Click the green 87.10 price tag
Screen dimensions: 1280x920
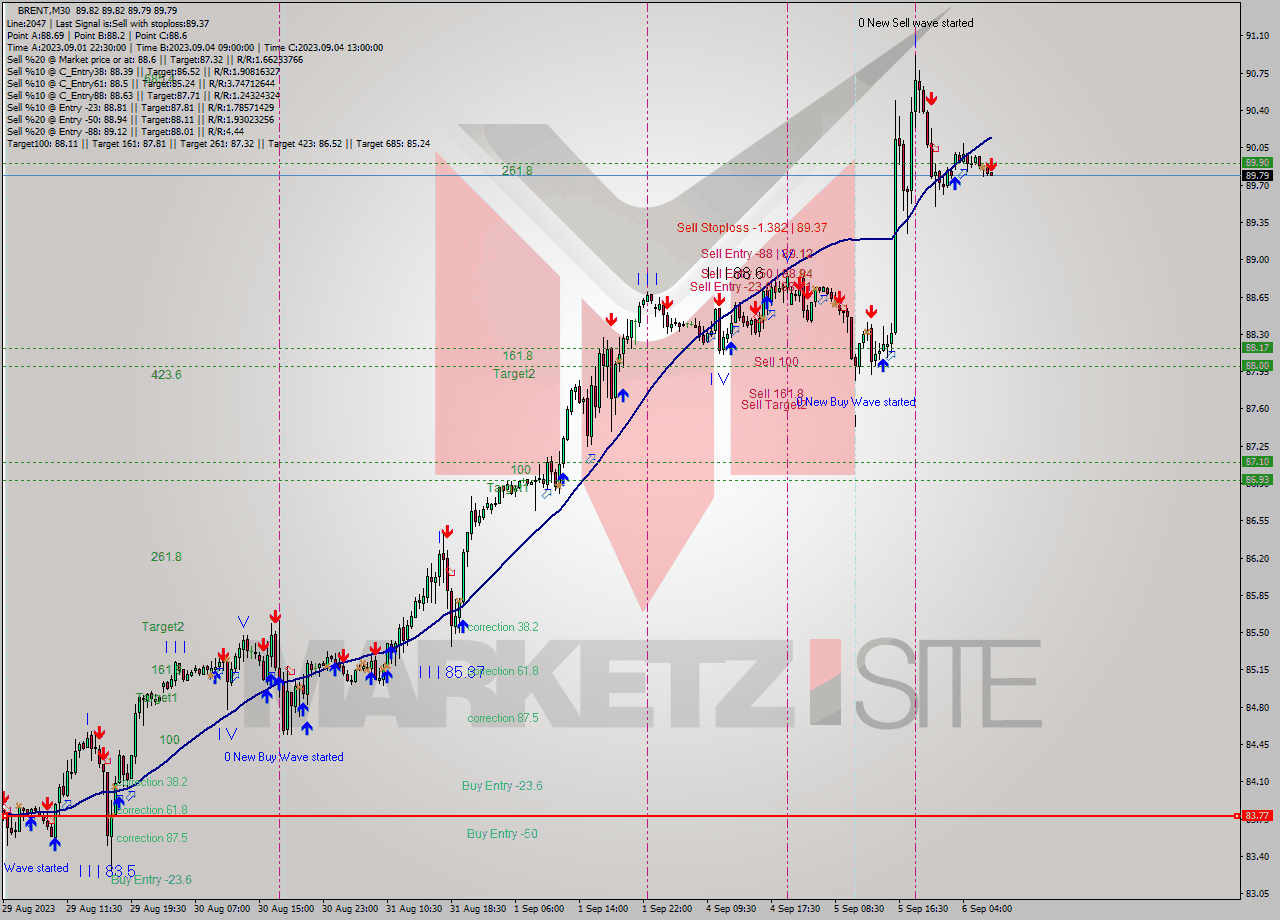coord(1257,462)
